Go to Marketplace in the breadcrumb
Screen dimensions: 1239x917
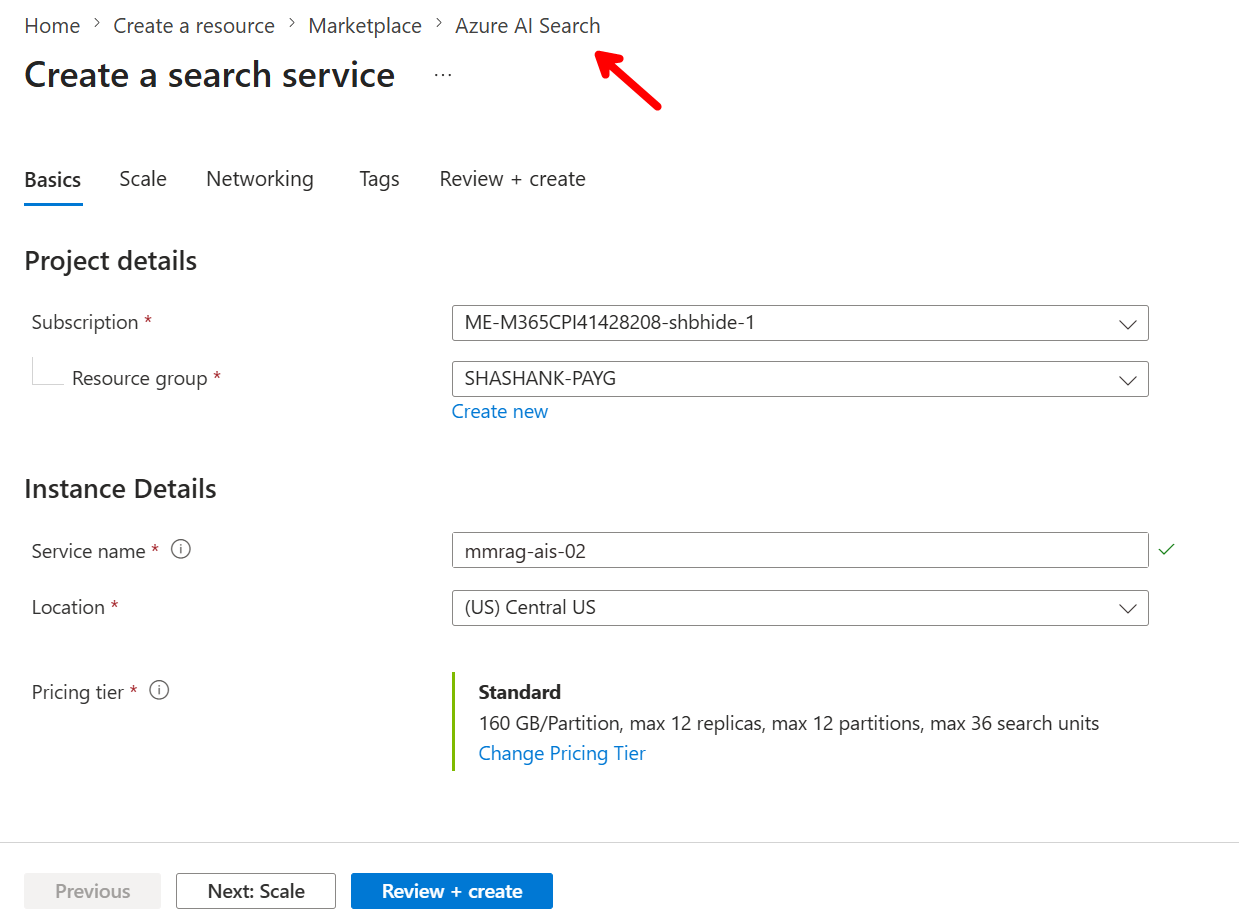tap(365, 26)
